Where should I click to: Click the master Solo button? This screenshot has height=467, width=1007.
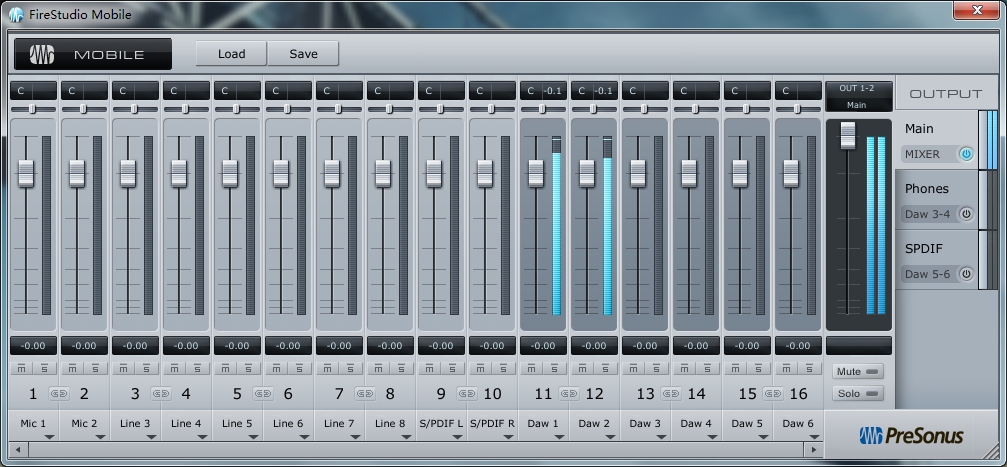[x=857, y=393]
